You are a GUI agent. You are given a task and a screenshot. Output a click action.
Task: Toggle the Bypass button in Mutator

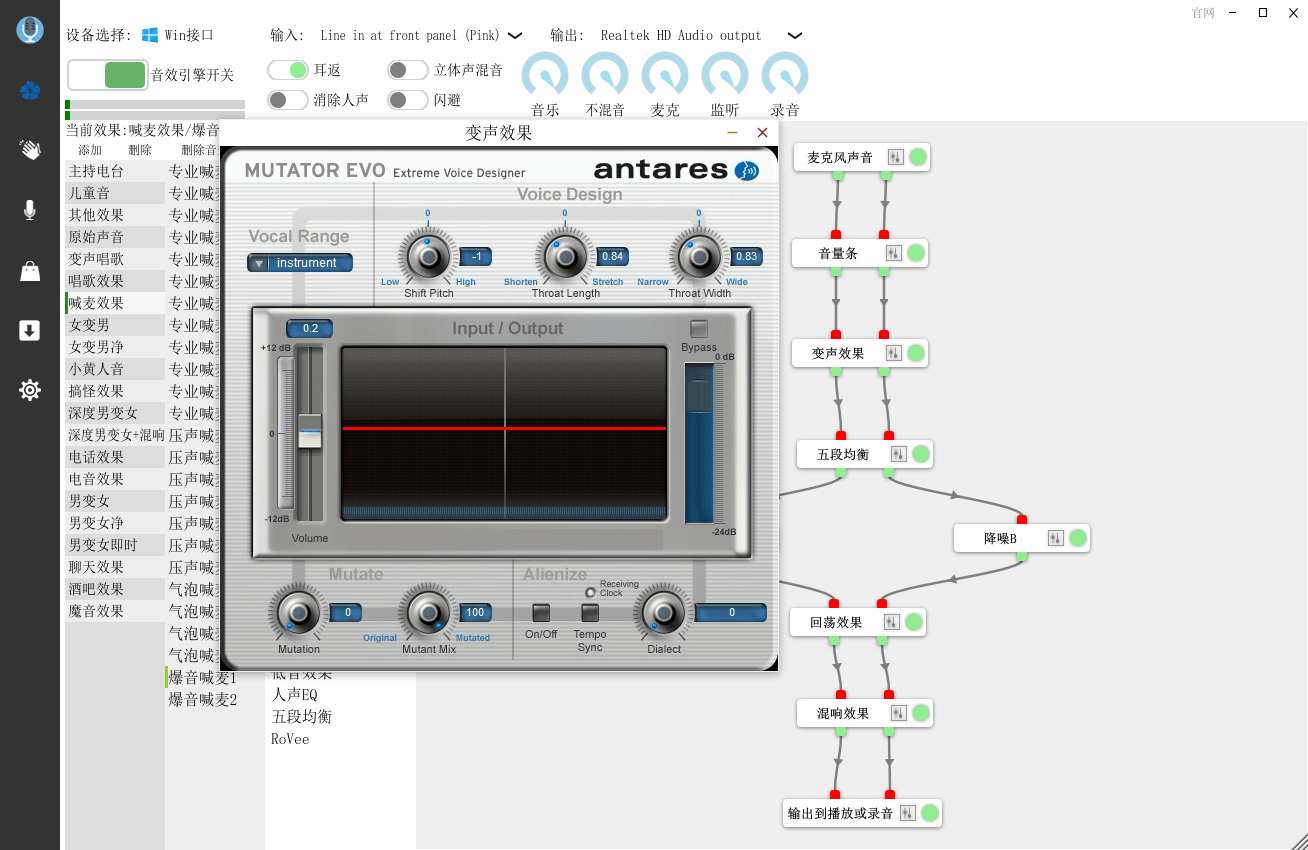(699, 329)
